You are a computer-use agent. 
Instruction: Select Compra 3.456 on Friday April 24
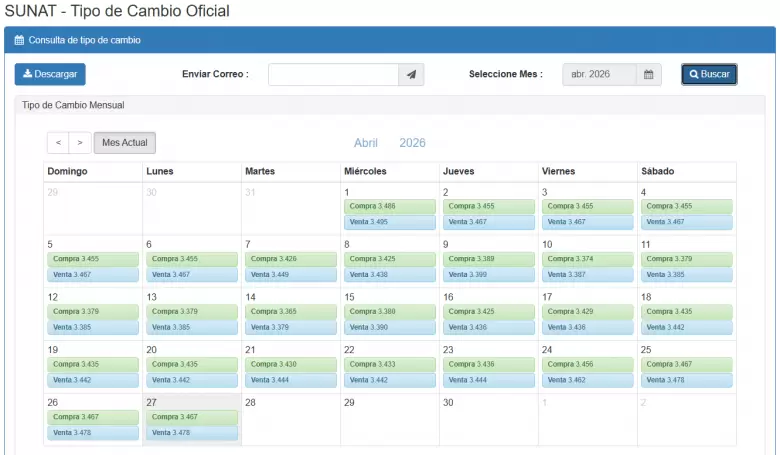tap(587, 365)
